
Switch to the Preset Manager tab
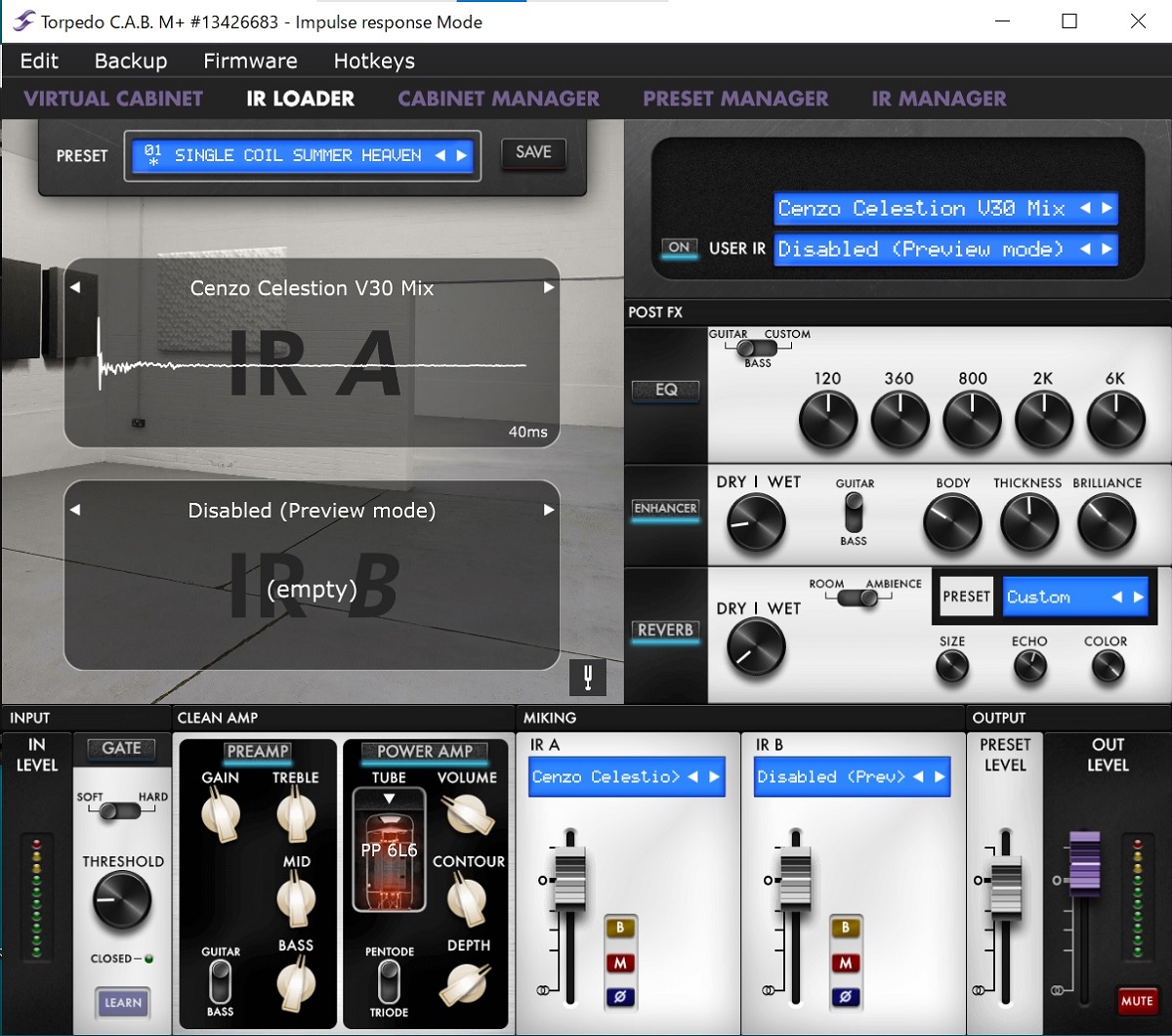[x=735, y=99]
